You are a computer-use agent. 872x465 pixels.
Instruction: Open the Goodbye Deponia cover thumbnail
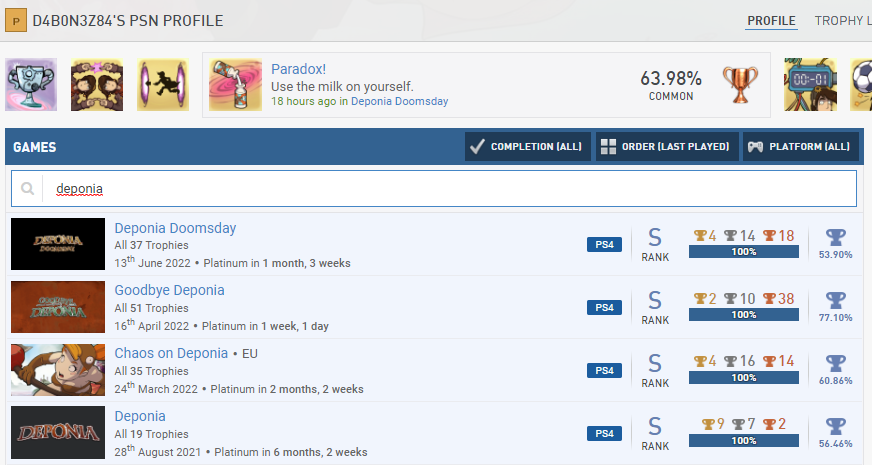(x=58, y=307)
